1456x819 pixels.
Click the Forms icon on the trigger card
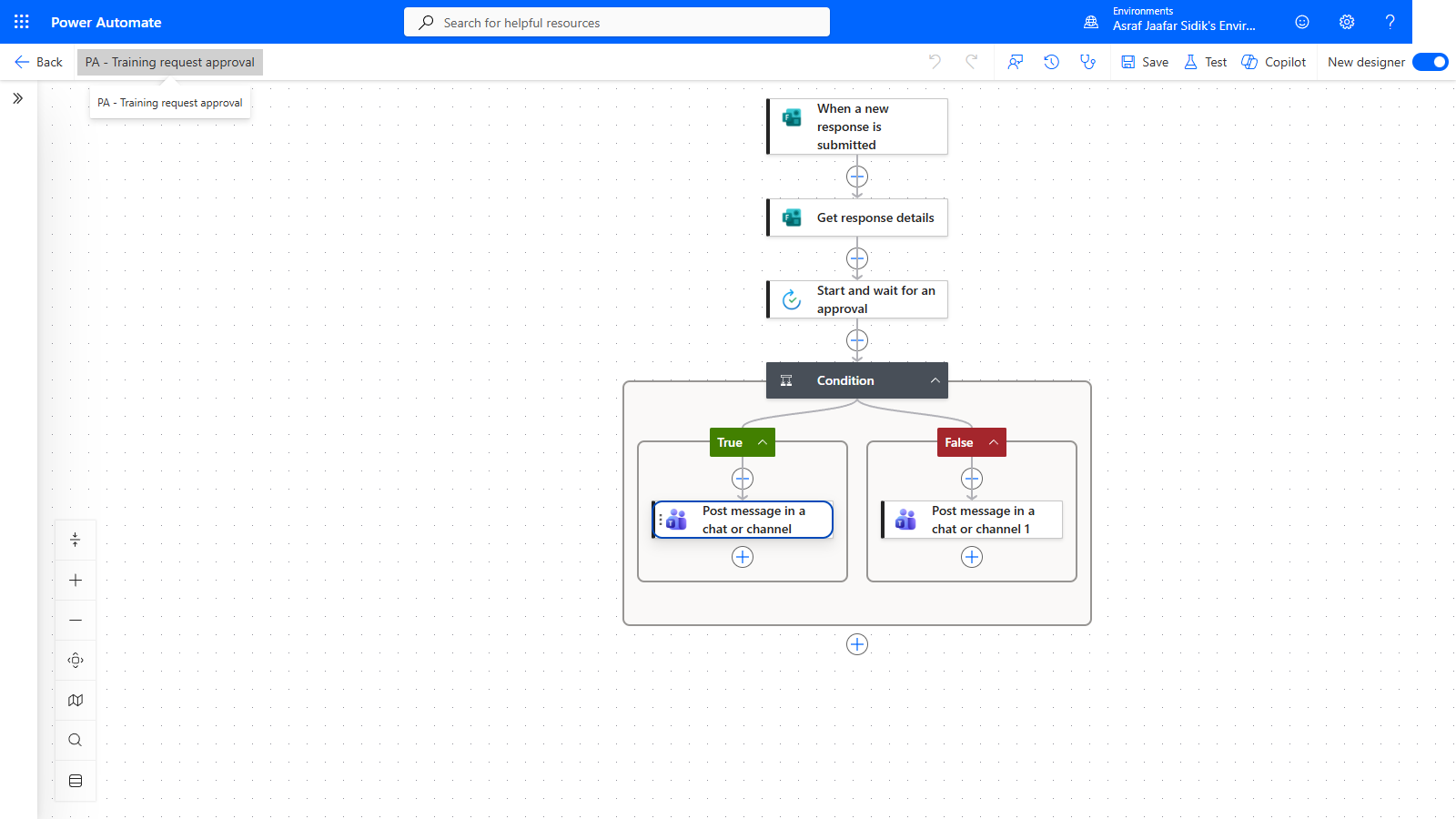pos(792,117)
